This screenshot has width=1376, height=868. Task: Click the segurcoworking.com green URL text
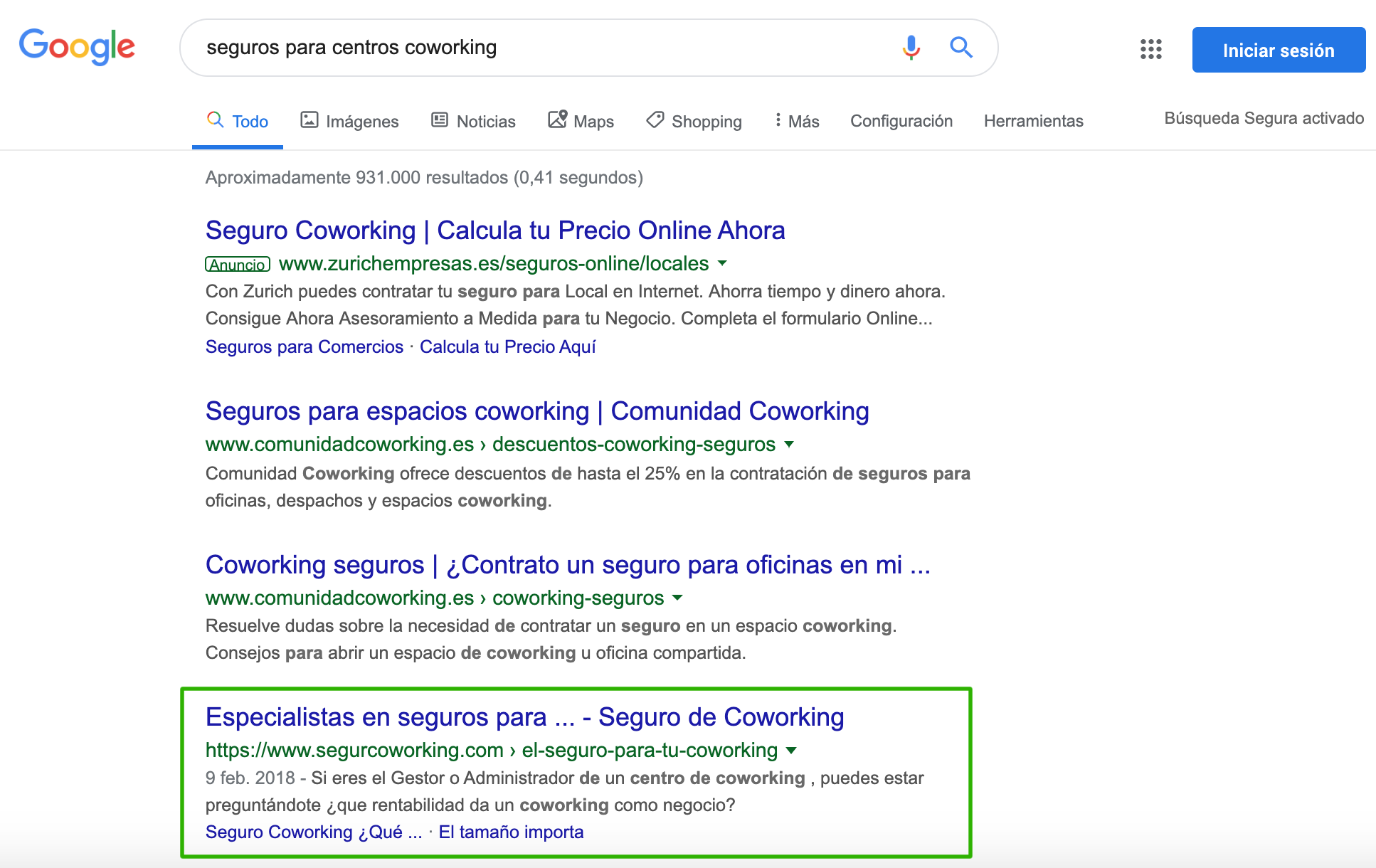(x=492, y=750)
